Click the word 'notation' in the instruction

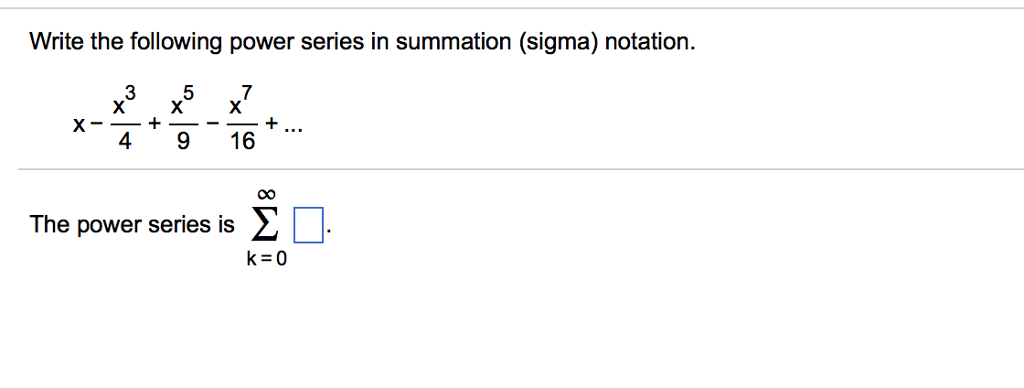pos(647,42)
